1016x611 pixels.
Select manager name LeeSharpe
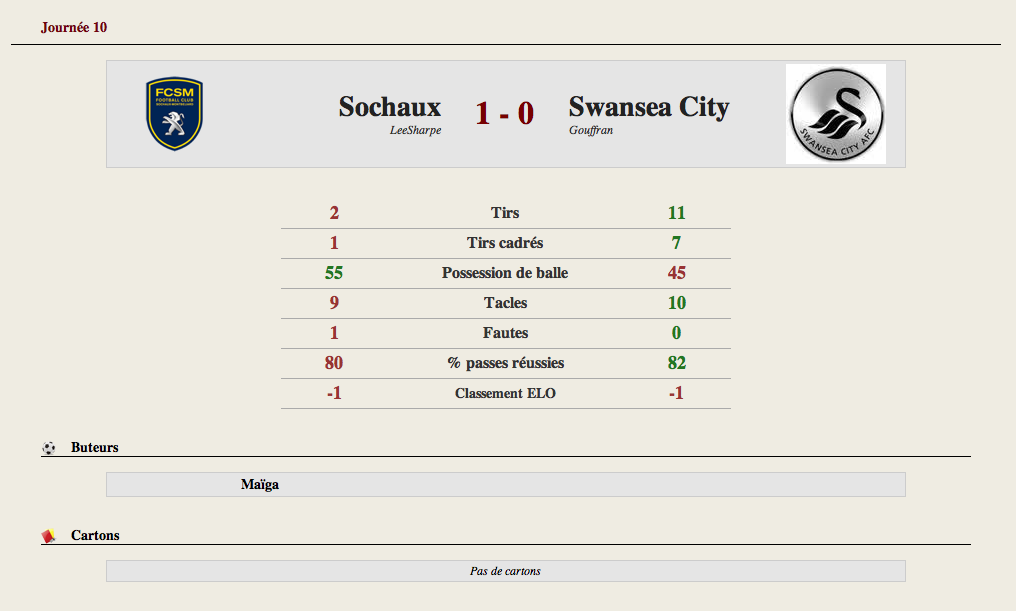[x=415, y=130]
